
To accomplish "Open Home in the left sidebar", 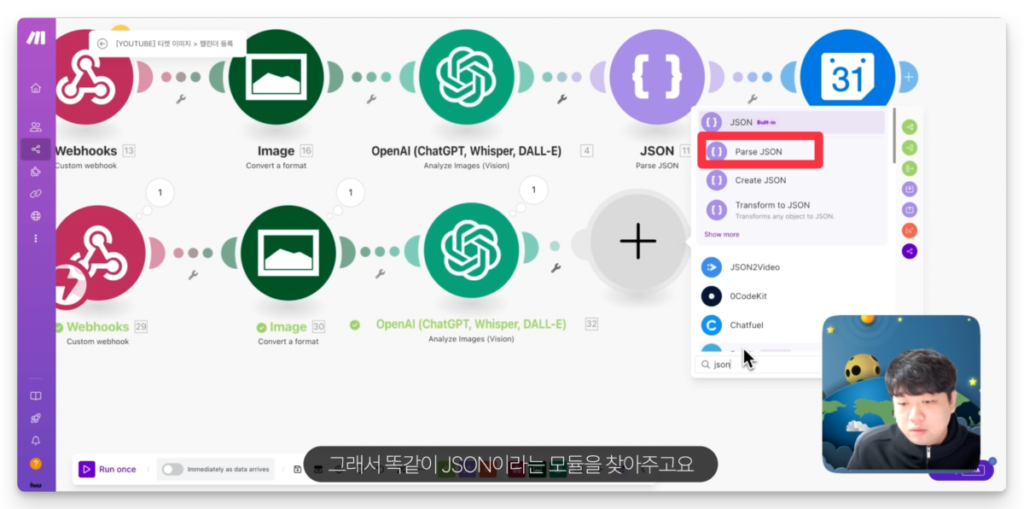I will coord(36,88).
